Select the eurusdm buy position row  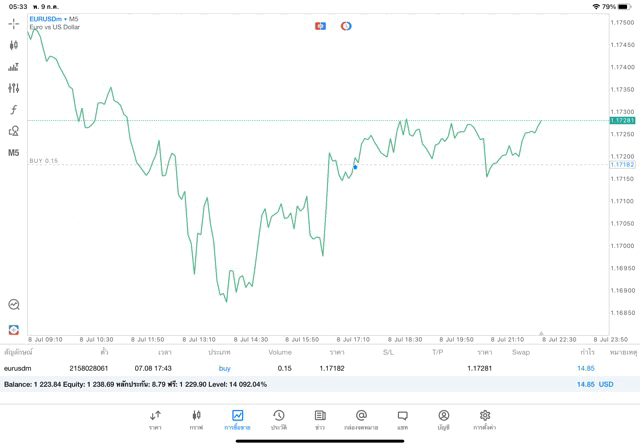(300, 369)
